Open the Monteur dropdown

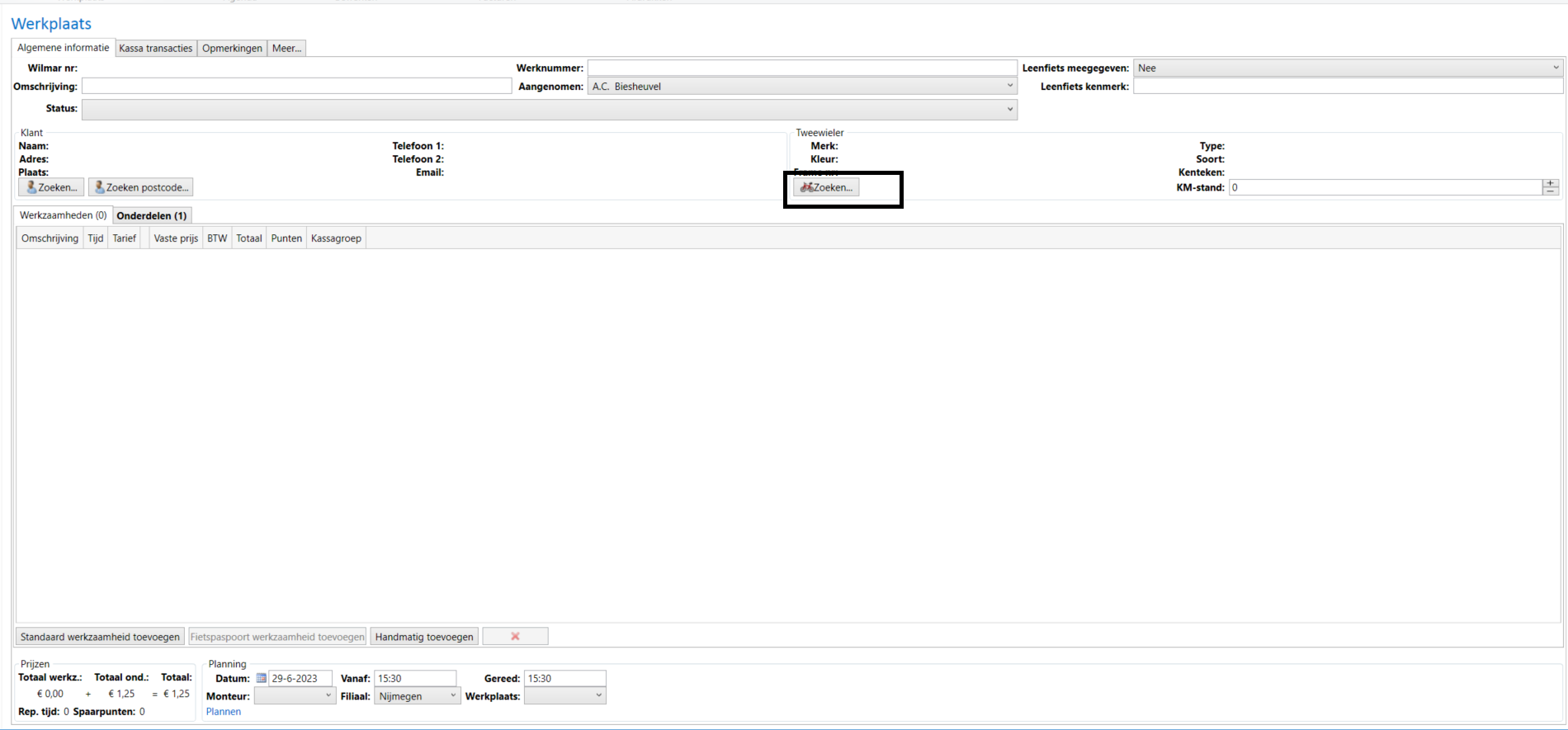[x=328, y=696]
